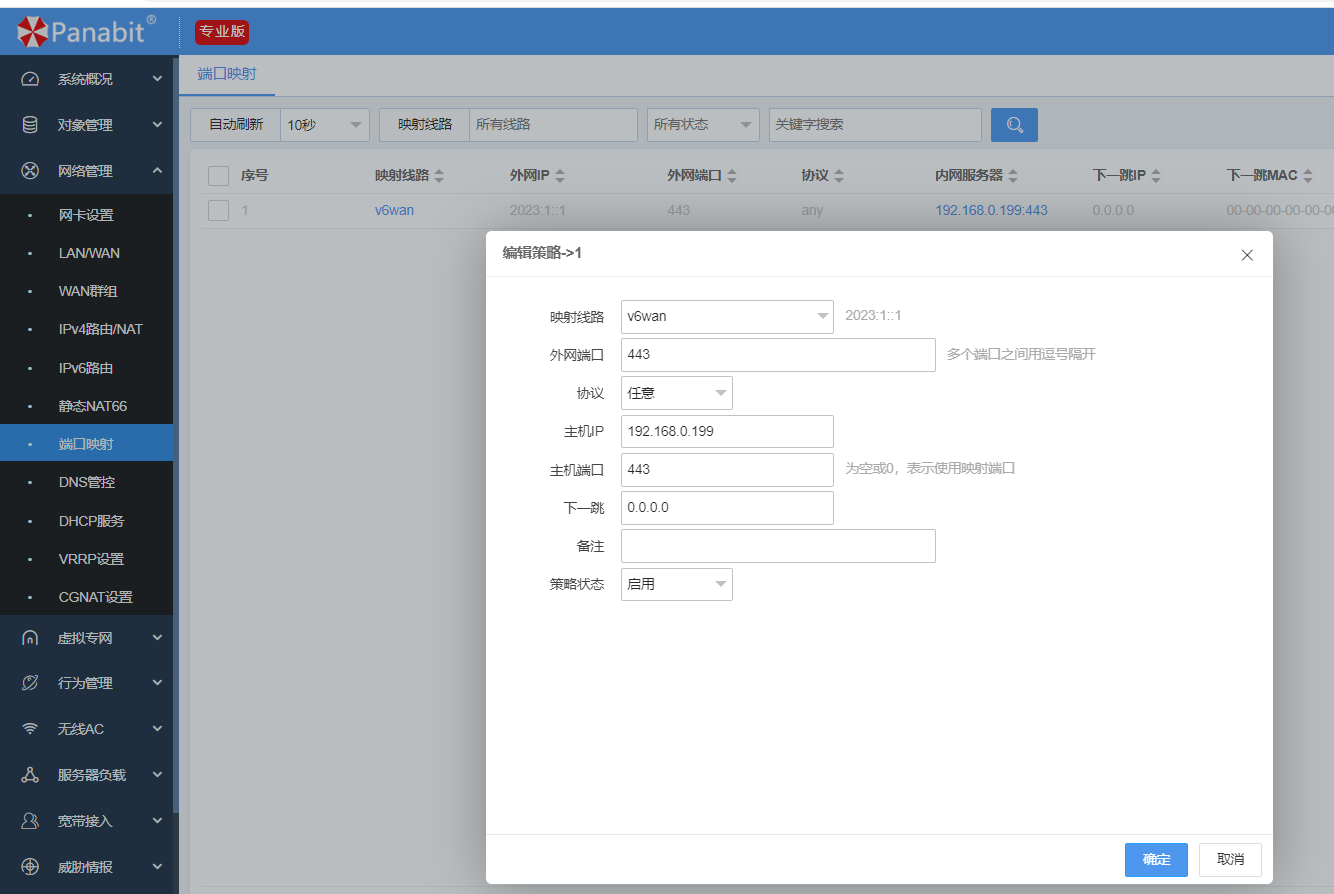Click the 专业版 badge

point(222,31)
